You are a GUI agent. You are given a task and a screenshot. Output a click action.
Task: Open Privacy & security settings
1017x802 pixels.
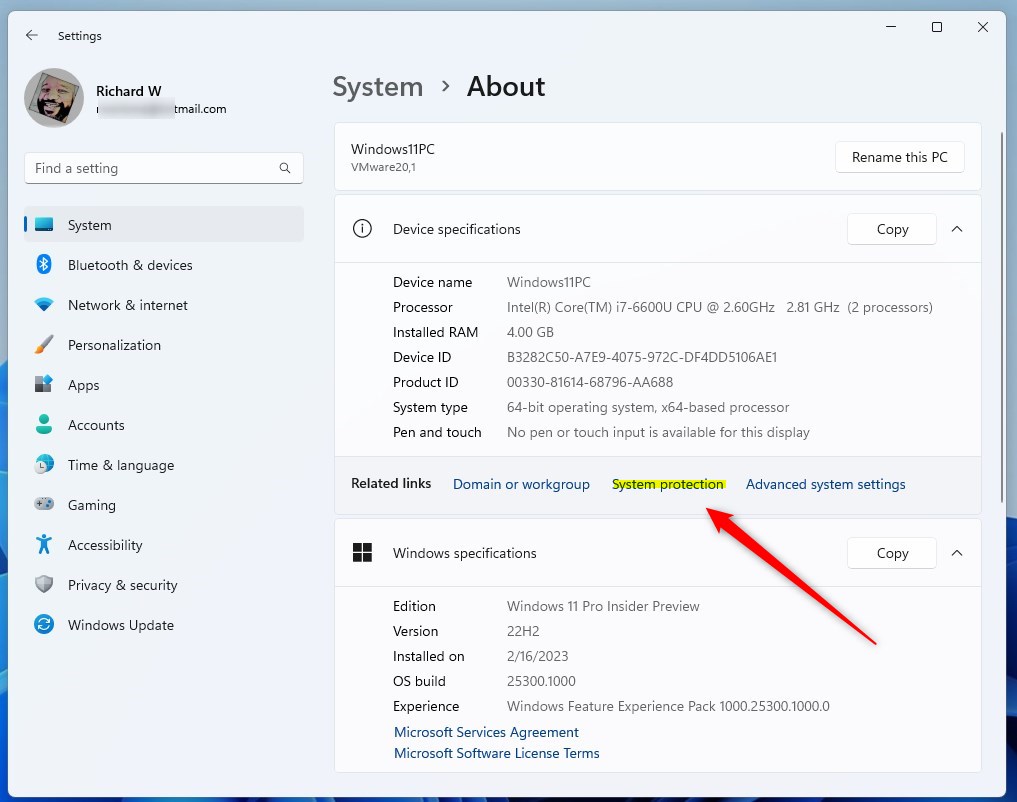[123, 585]
